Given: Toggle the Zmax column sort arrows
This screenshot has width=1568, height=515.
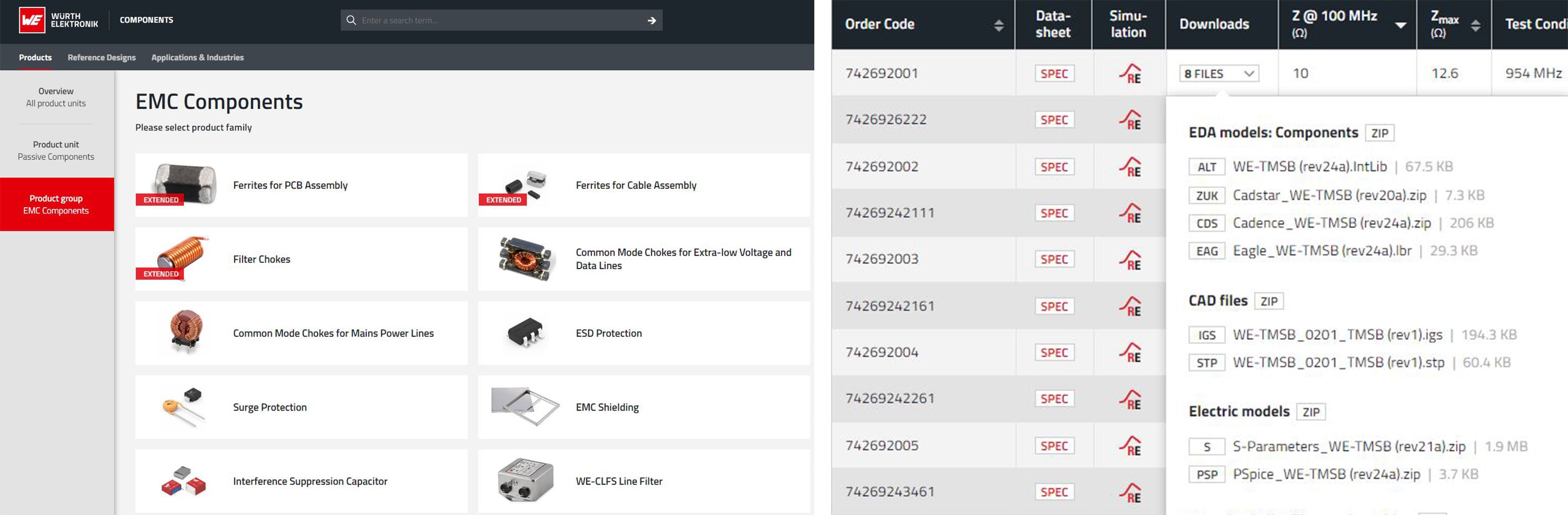Looking at the screenshot, I should (x=1475, y=26).
